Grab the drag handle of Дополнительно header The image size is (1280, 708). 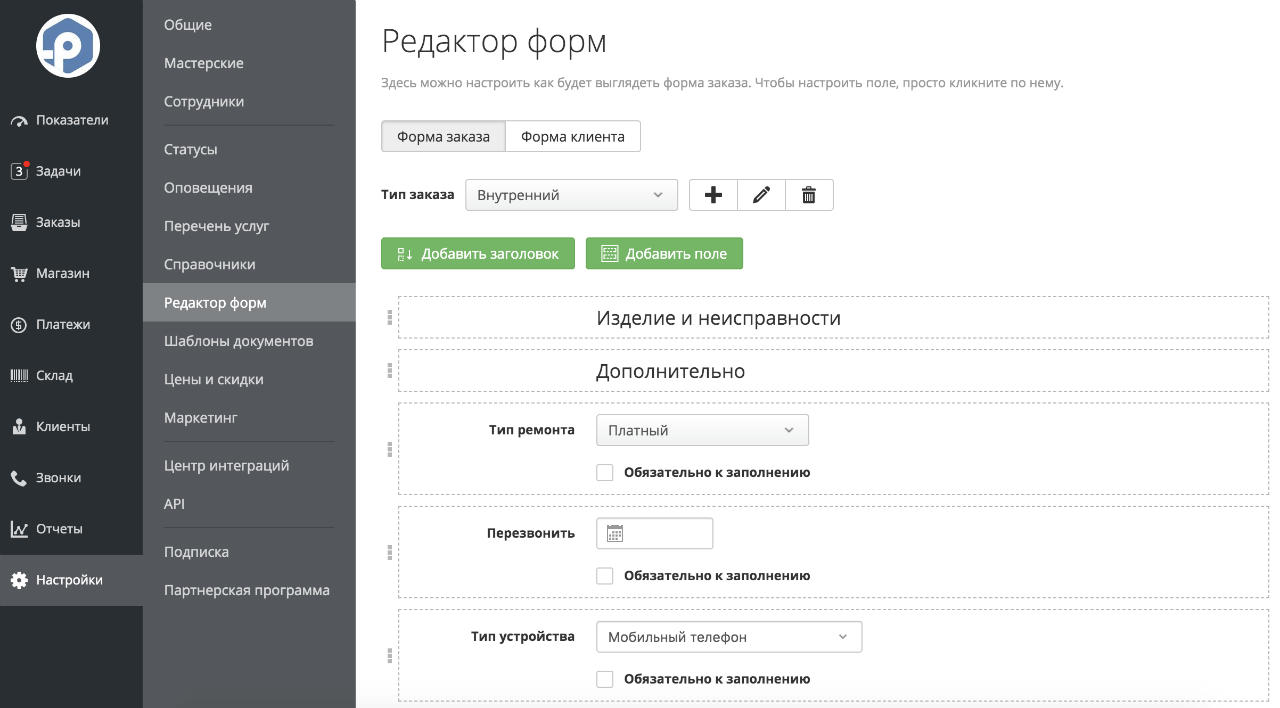tap(390, 370)
